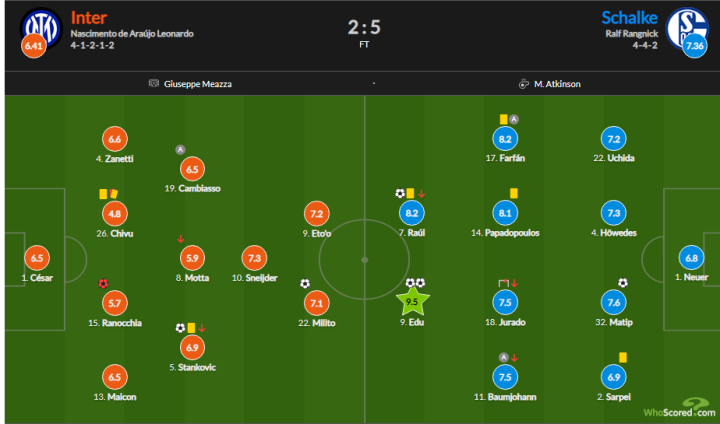Click Jurado's substitution arrow icon
Screen dimensions: 720x424
point(514,283)
